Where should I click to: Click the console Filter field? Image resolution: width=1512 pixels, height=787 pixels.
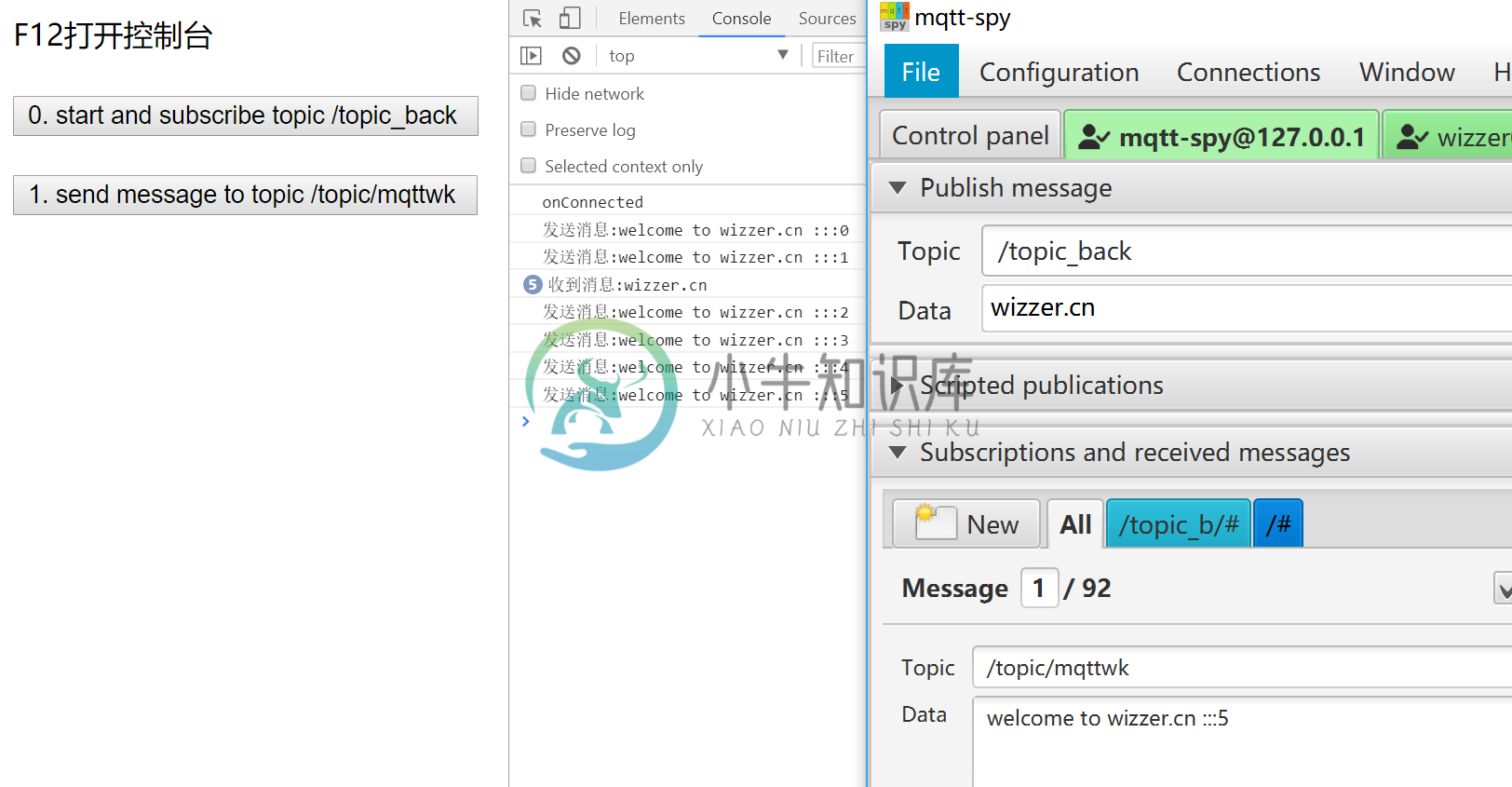838,56
